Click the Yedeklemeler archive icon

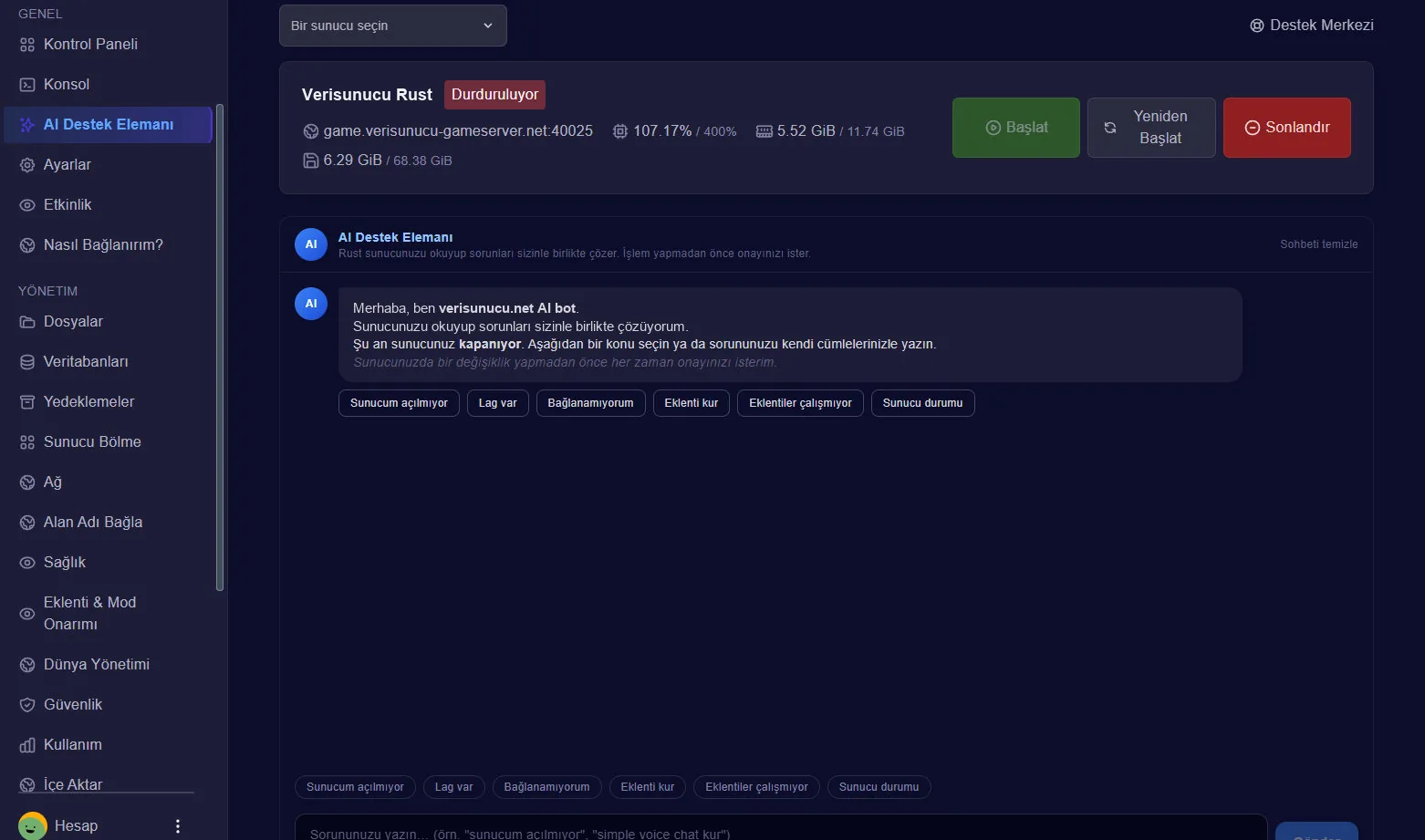pos(27,402)
